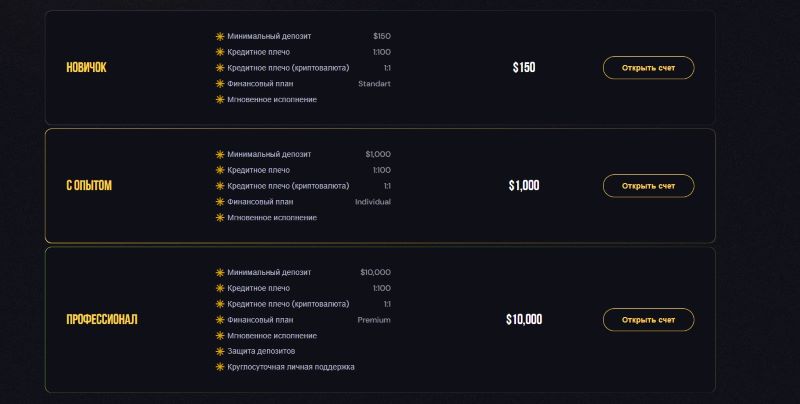Click the Standart financial plan value
Image resolution: width=800 pixels, height=404 pixels.
pyautogui.click(x=374, y=84)
